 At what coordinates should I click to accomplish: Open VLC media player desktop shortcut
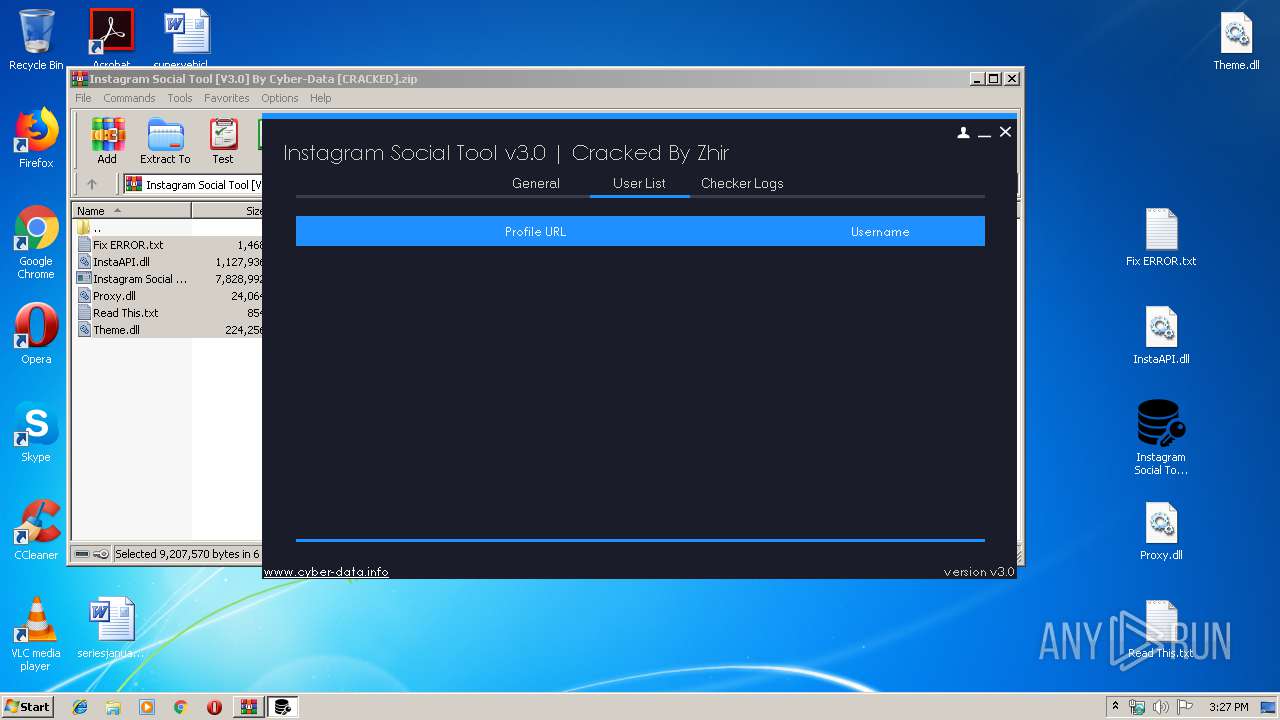click(x=36, y=634)
